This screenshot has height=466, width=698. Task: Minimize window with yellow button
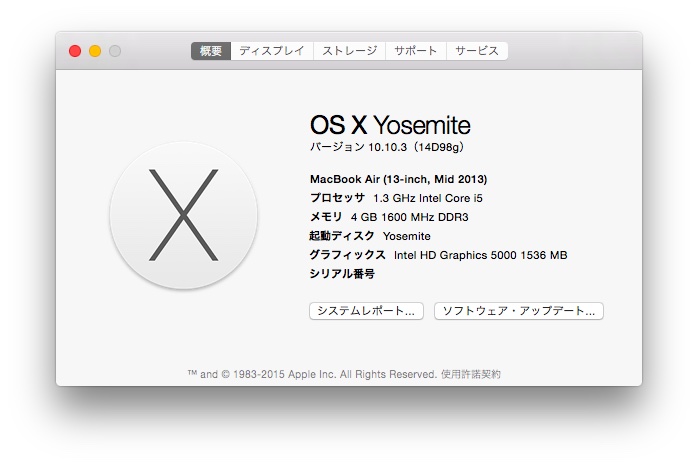95,51
